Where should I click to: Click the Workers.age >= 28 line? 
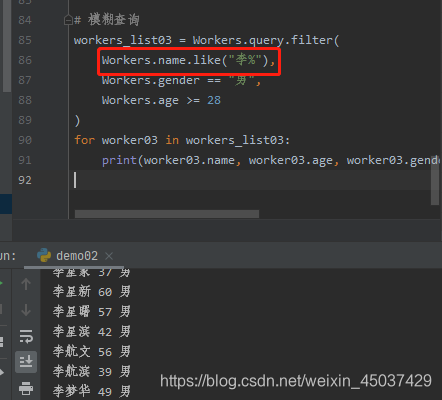pyautogui.click(x=161, y=100)
